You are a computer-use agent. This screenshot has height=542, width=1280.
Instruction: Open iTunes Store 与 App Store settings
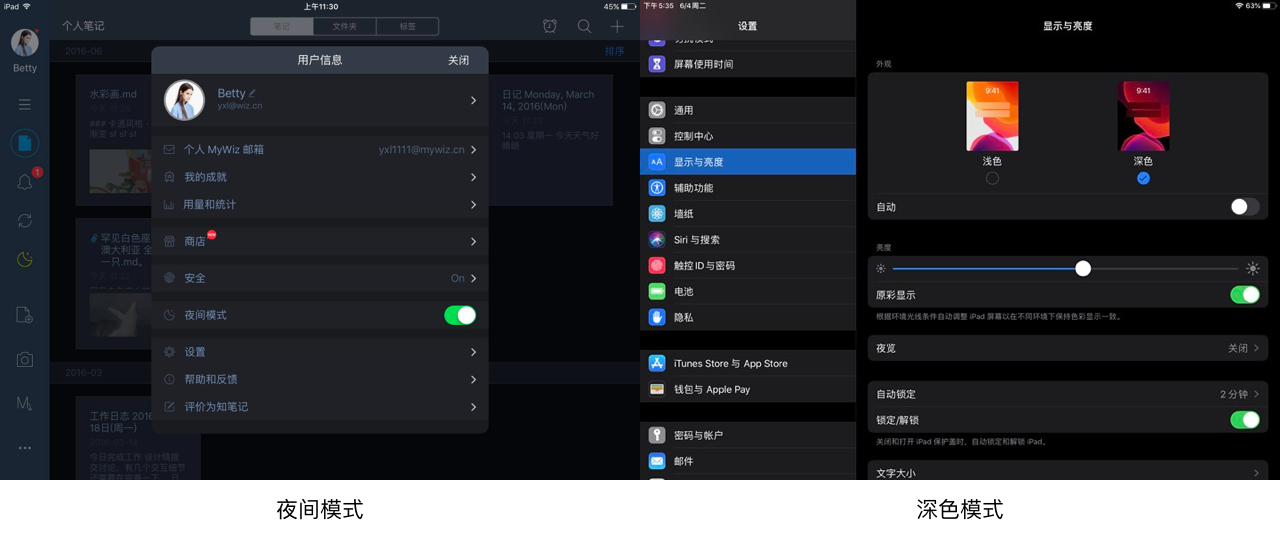point(748,364)
